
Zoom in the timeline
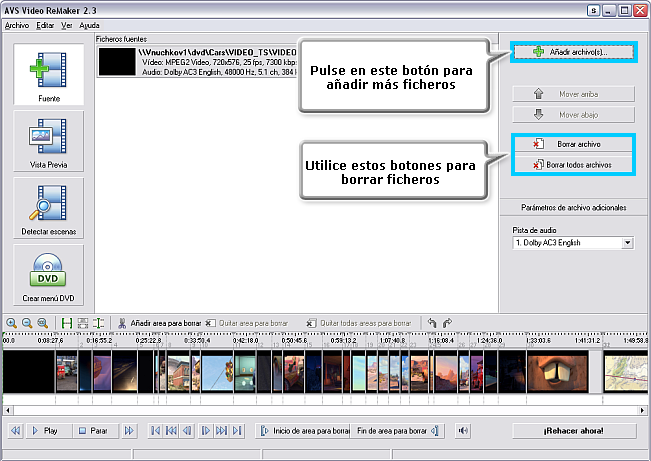(x=12, y=323)
